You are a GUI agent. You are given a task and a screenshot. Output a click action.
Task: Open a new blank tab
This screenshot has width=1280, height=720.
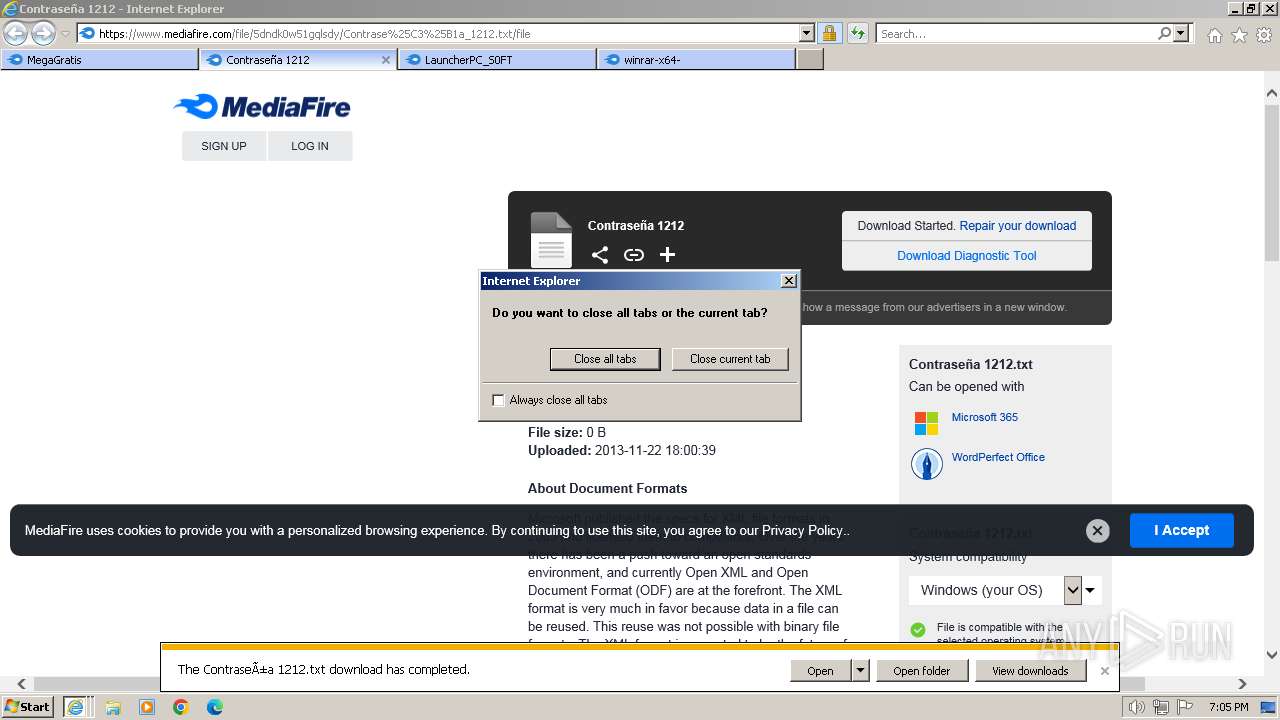pos(810,60)
